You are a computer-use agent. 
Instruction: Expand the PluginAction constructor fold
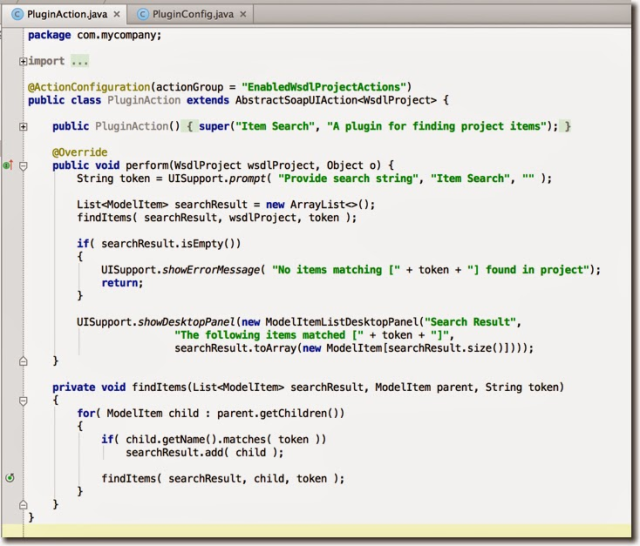pos(23,127)
